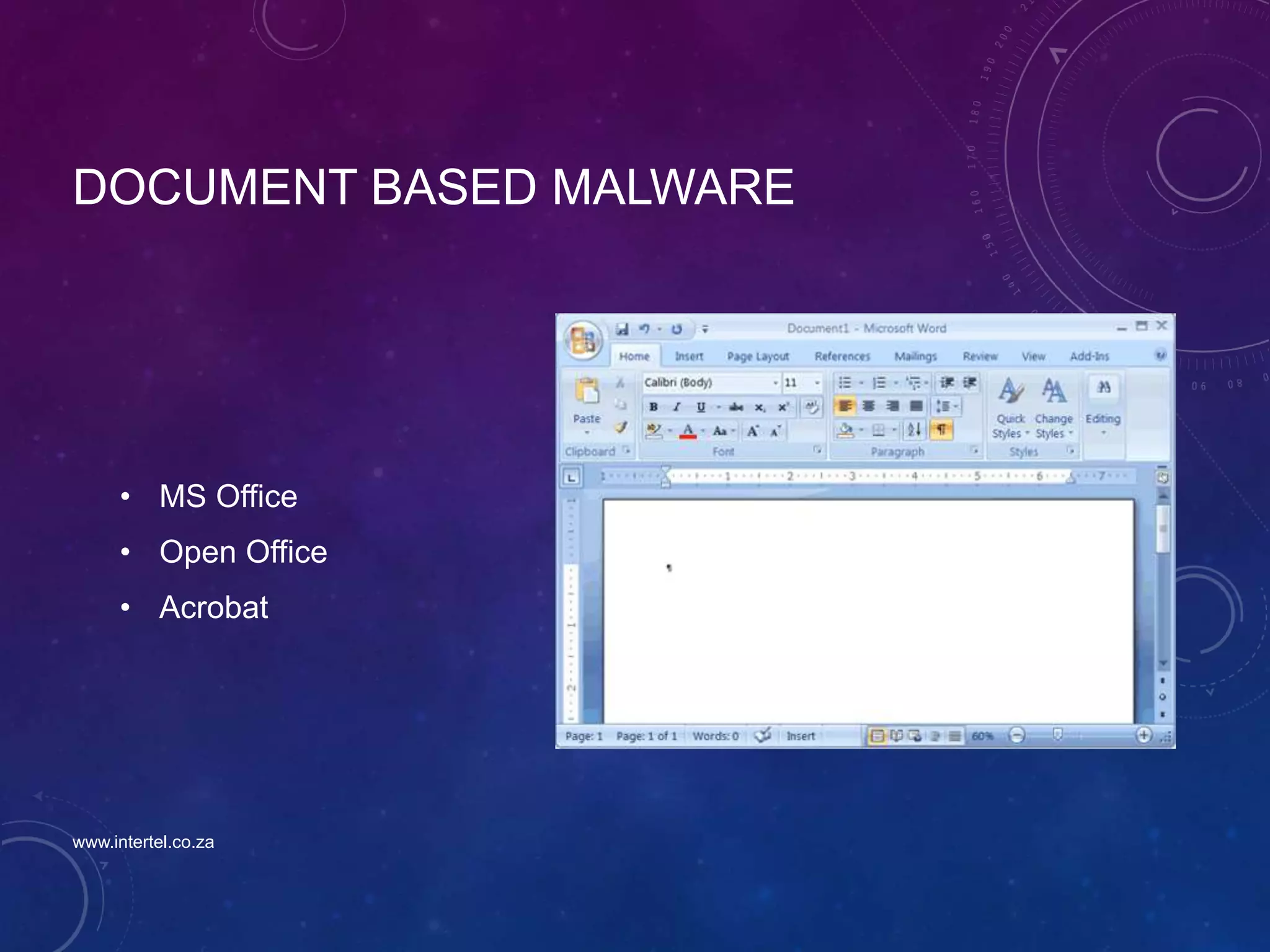Click the Words: 0 status indicator

(715, 736)
